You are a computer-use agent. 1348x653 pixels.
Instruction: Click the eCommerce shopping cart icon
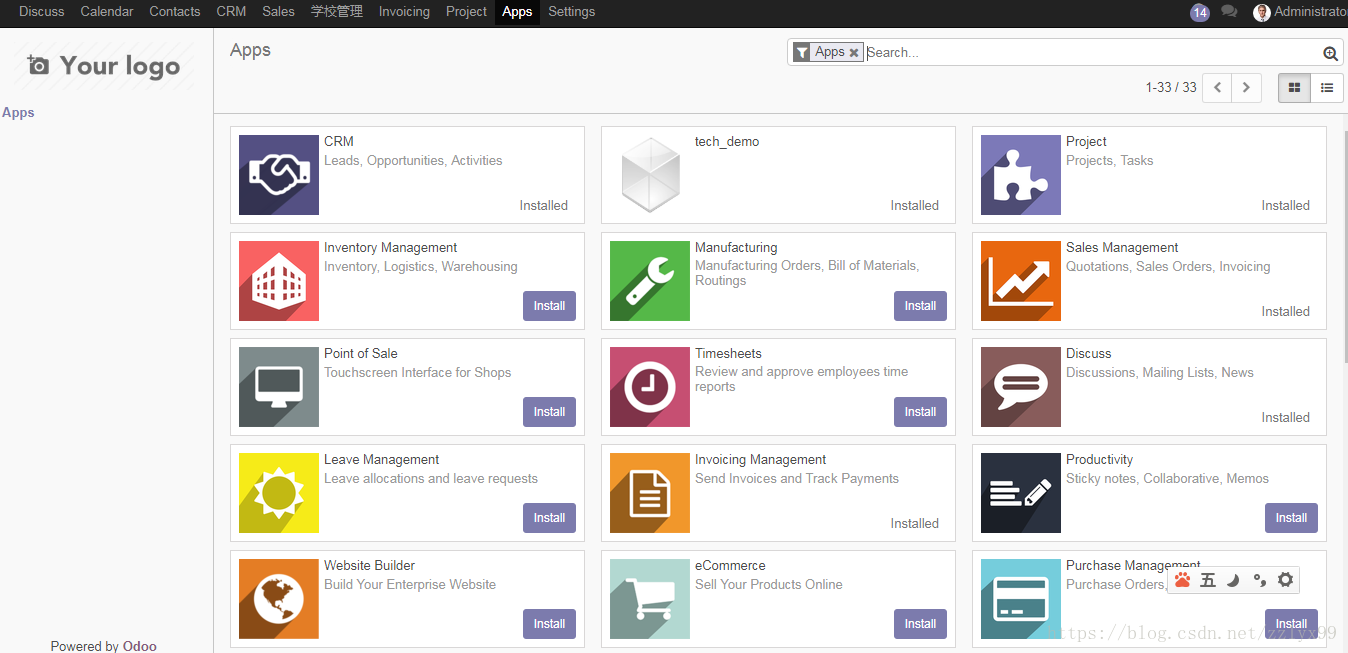(x=650, y=599)
